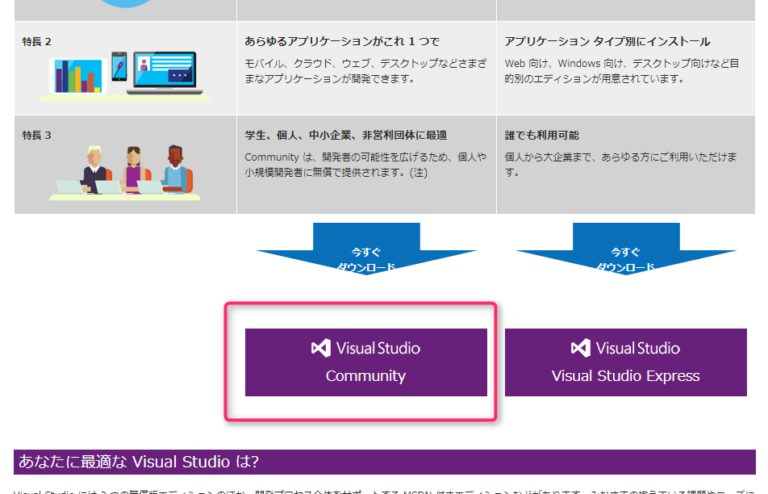Click the Visual Studio logo in Community button

(x=321, y=348)
